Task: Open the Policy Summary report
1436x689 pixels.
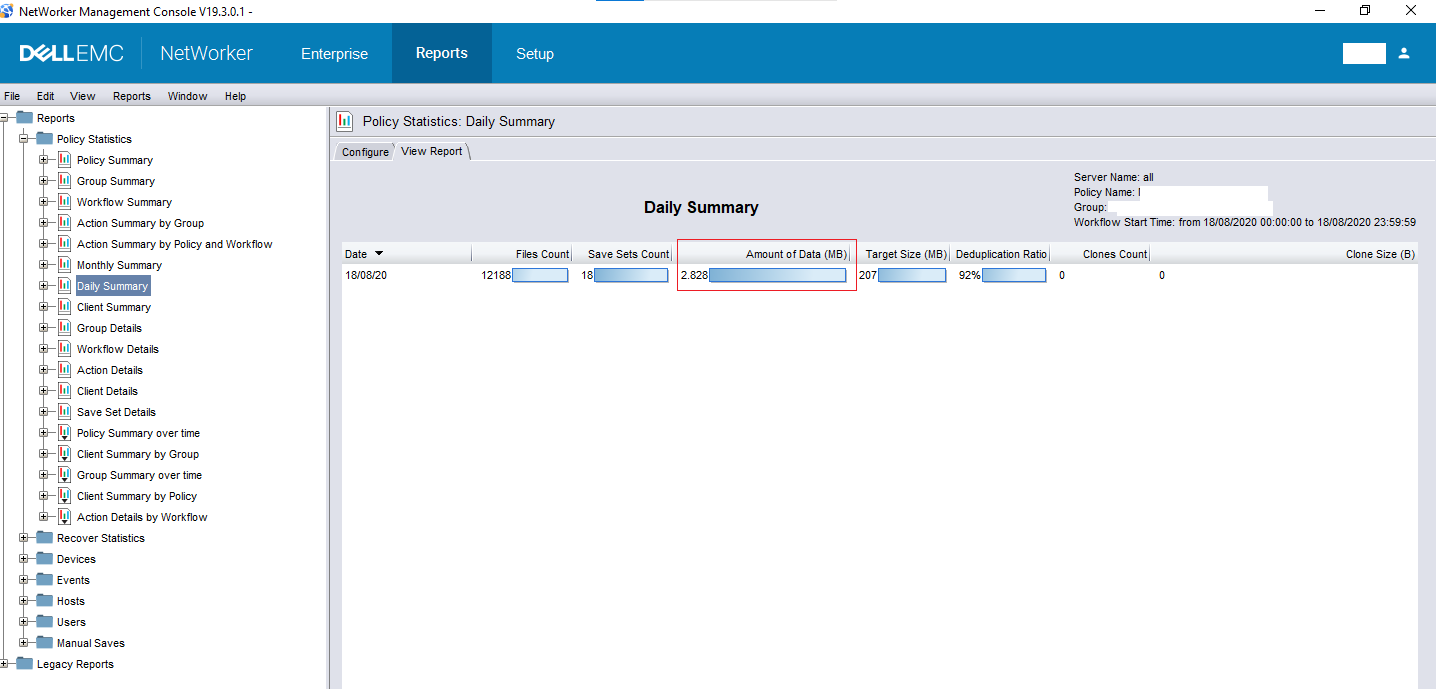Action: [114, 159]
